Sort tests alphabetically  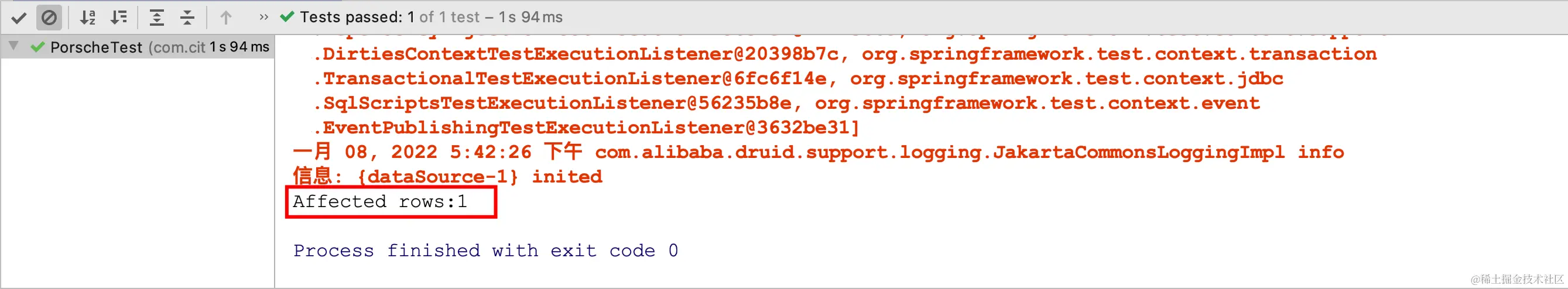pyautogui.click(x=88, y=18)
